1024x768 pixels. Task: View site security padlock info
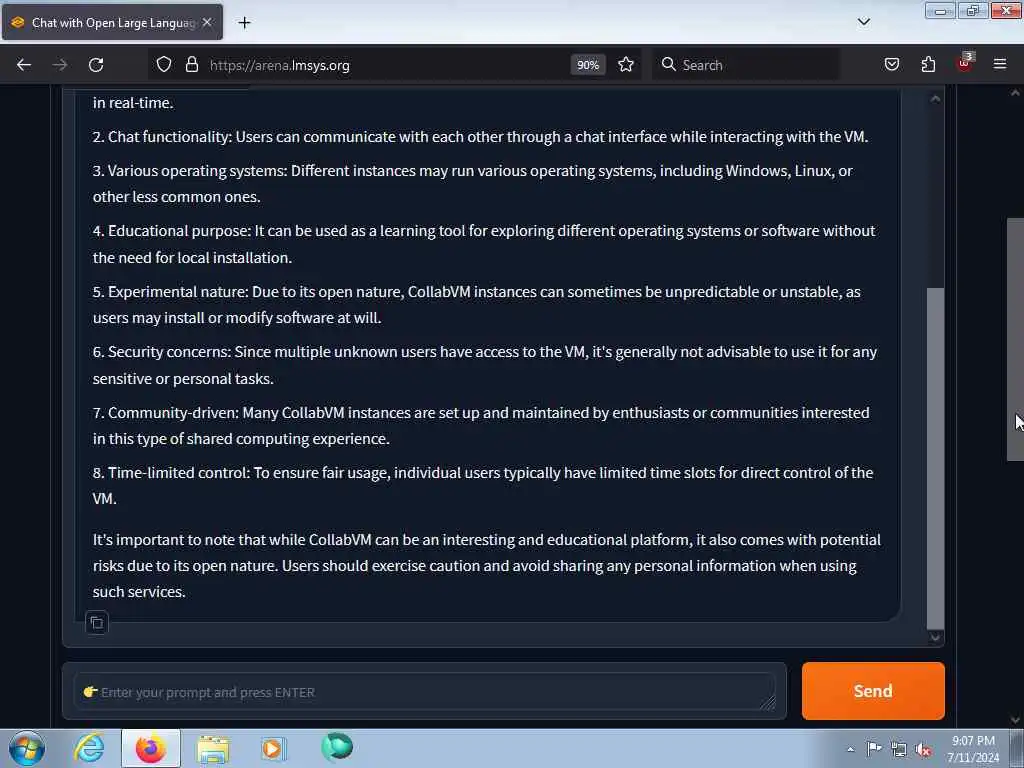[x=192, y=65]
